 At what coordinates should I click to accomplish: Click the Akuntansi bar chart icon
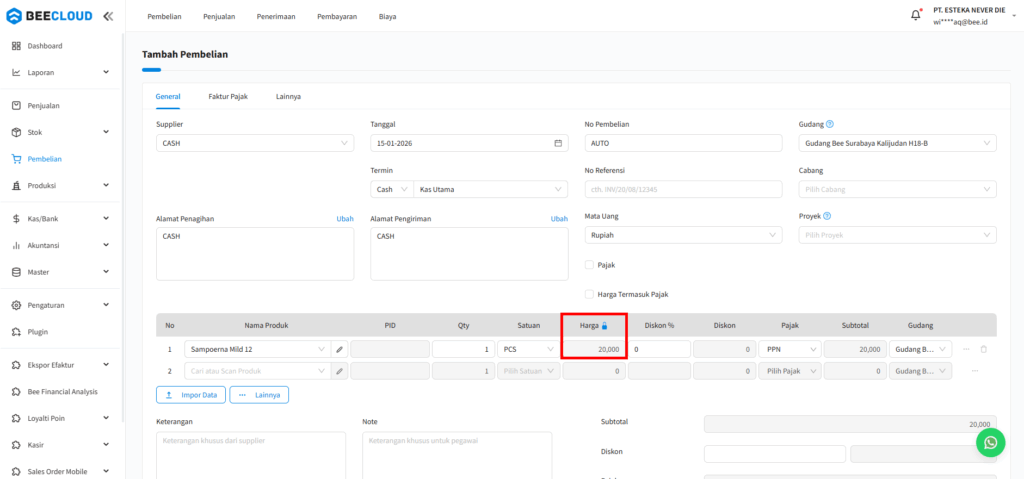pyautogui.click(x=17, y=245)
